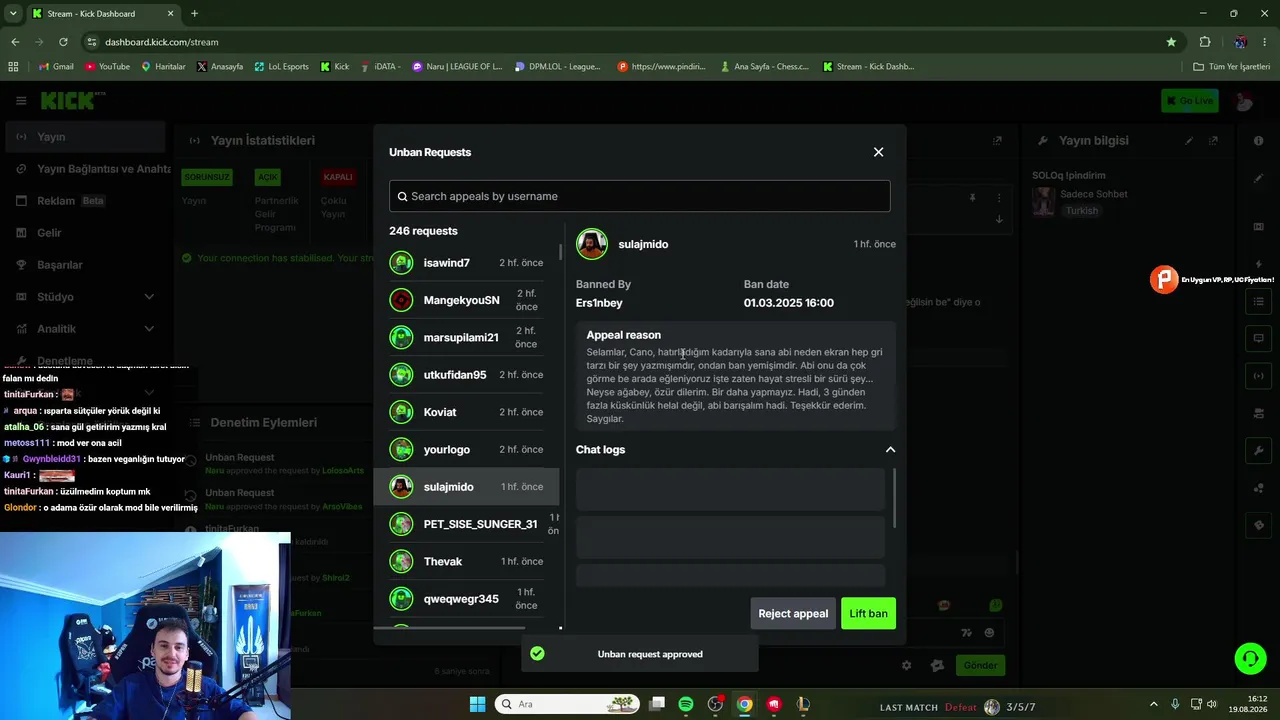Select the qweqwegr345 request
The image size is (1280, 720).
coord(467,599)
